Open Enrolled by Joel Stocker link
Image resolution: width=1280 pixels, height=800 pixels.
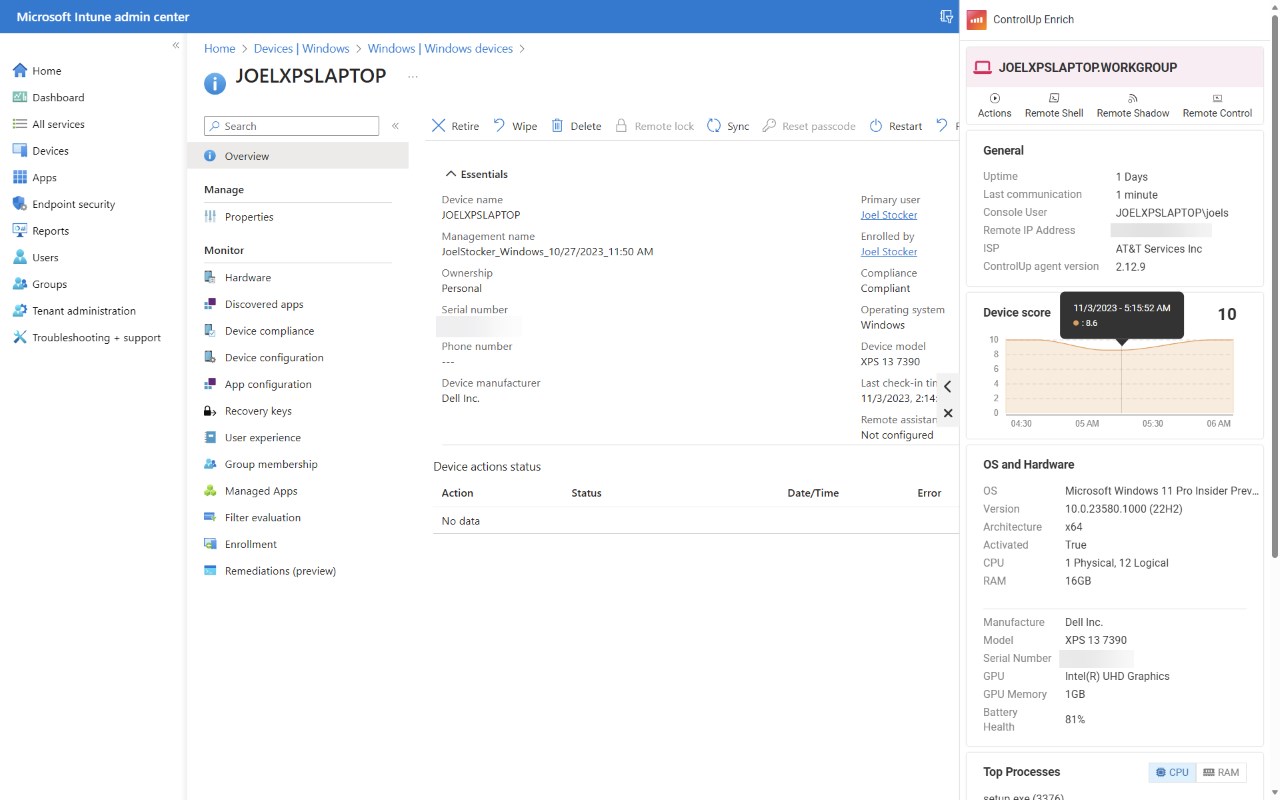click(x=889, y=252)
